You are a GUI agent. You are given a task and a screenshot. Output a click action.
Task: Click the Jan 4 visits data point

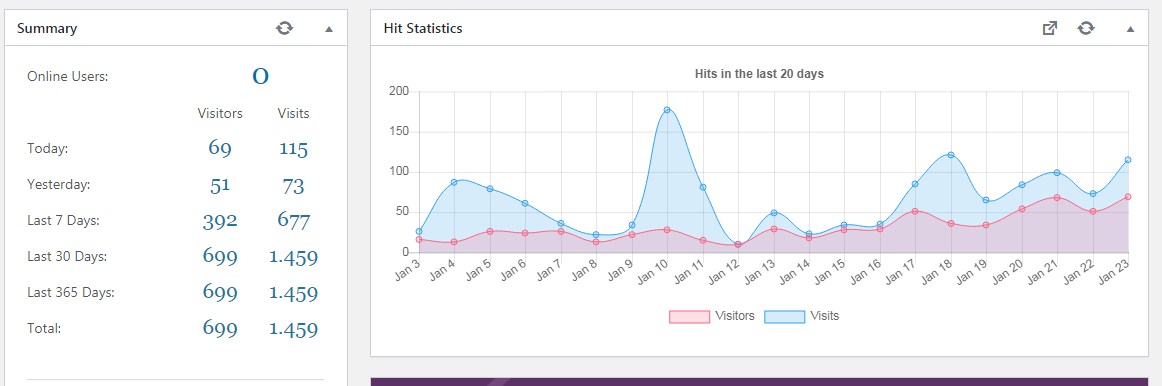coord(454,182)
